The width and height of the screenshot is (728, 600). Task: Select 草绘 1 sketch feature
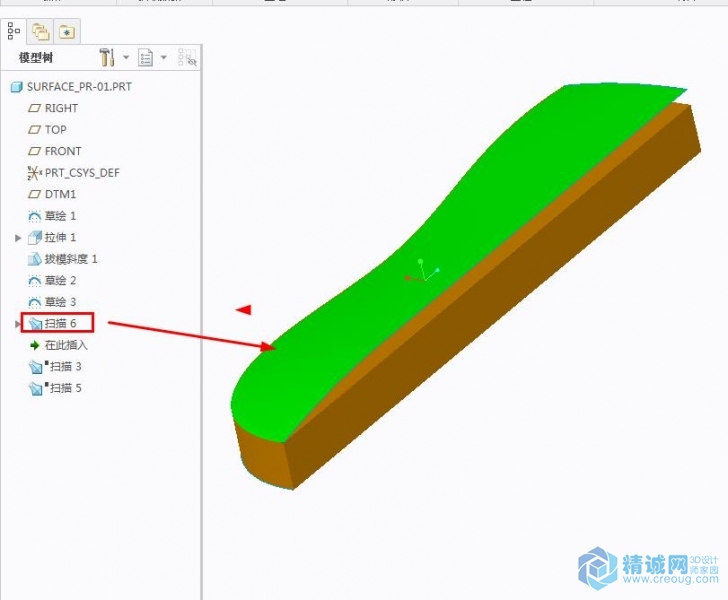(60, 216)
